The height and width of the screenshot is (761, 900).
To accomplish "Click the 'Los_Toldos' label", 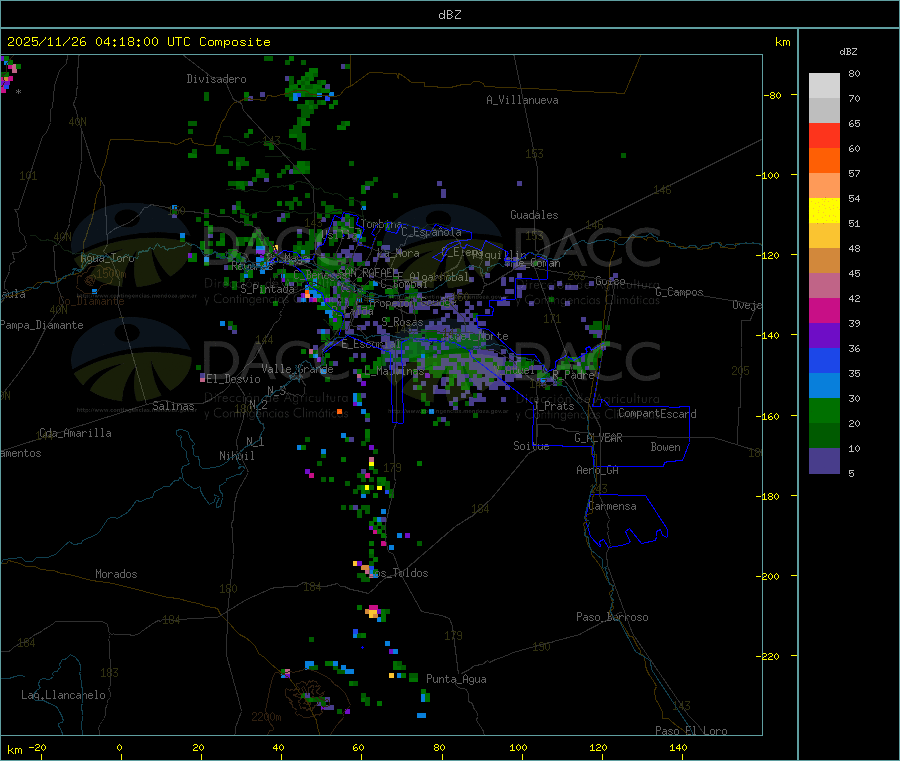I will [x=399, y=573].
